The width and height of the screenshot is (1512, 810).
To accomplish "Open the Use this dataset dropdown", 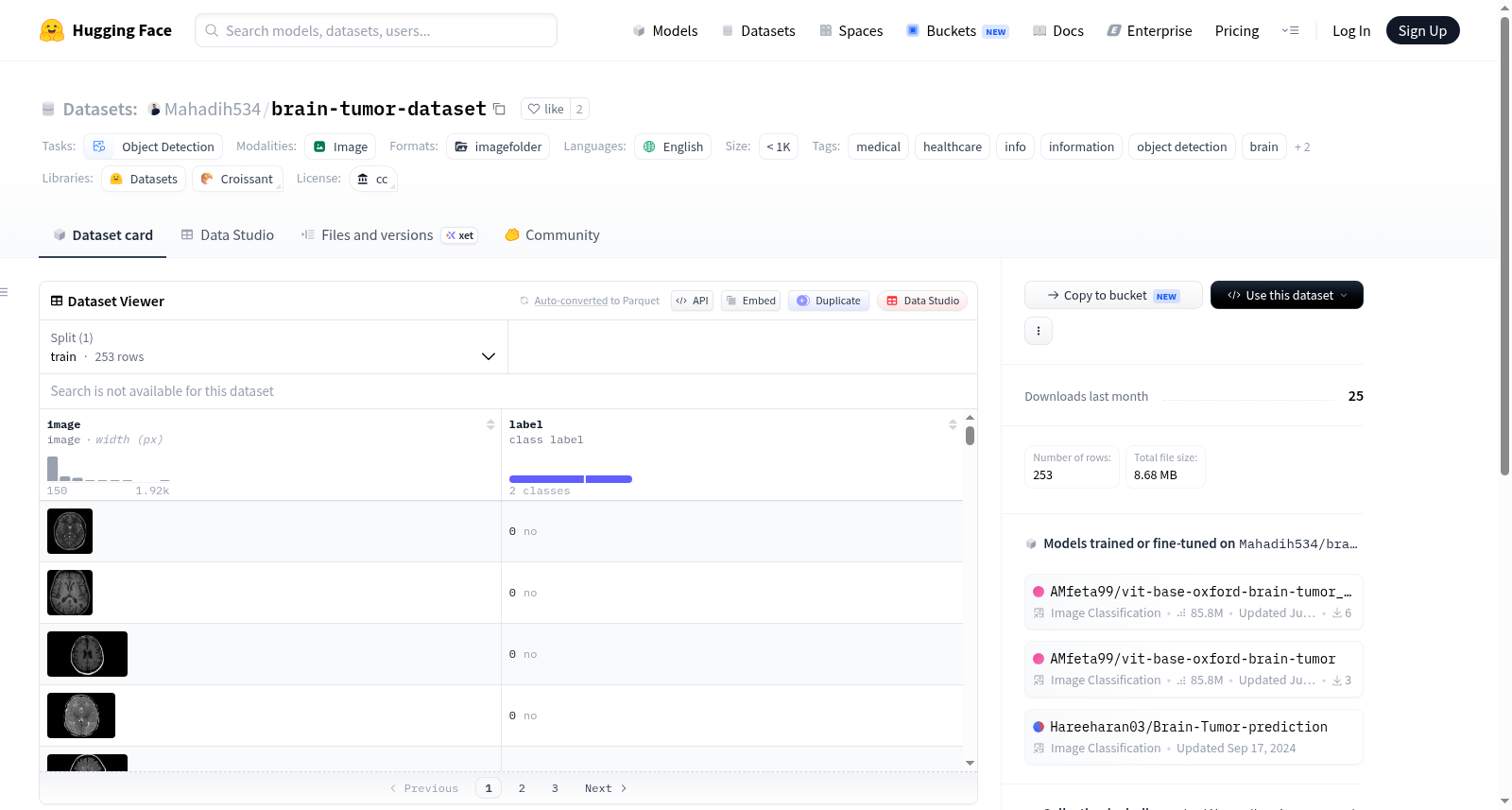I will point(1286,295).
